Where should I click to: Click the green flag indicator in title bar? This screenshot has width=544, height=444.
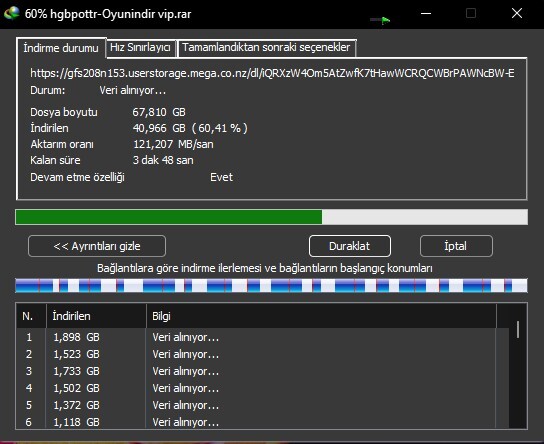tap(385, 21)
